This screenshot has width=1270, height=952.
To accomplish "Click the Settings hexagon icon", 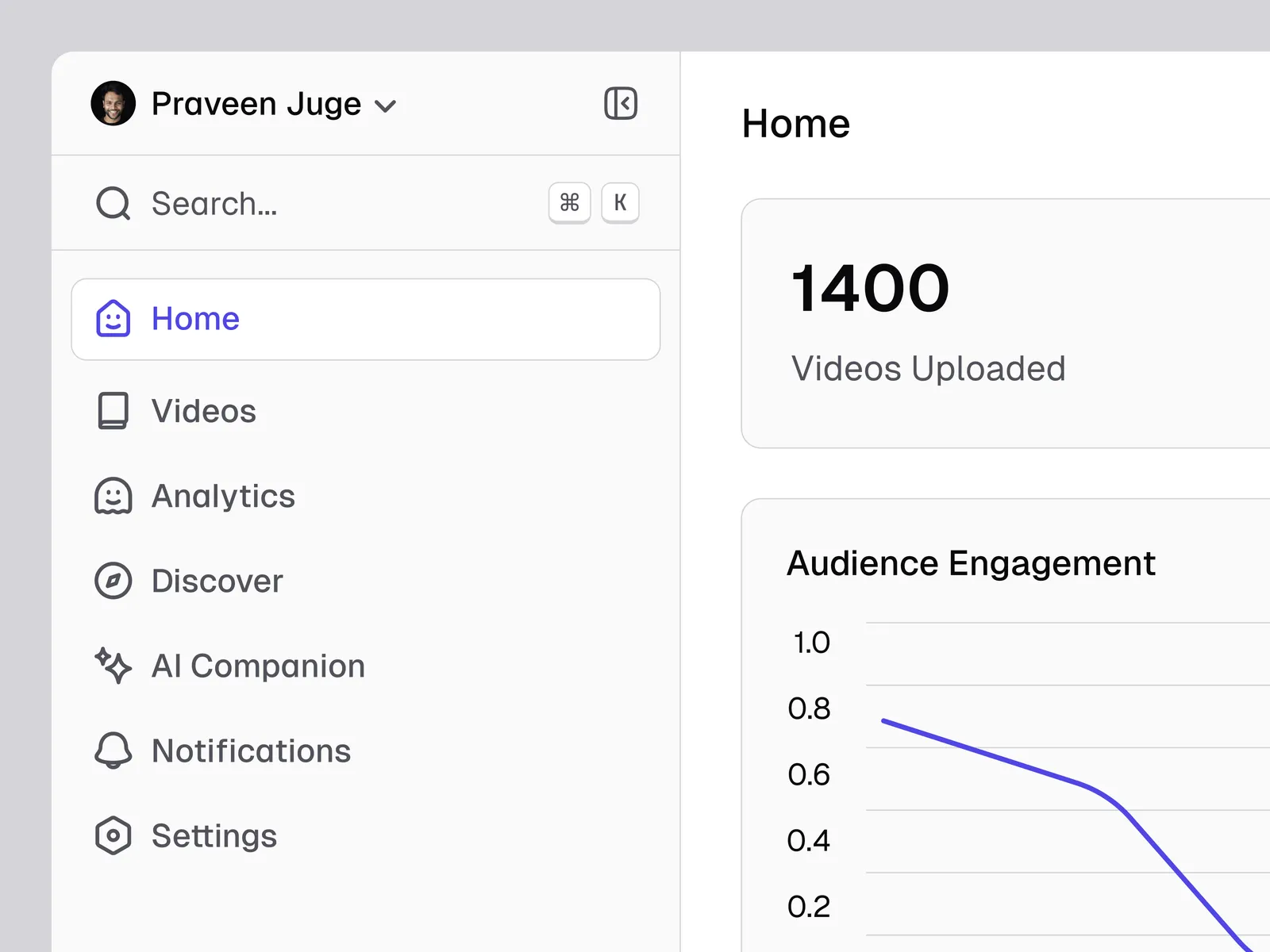I will pyautogui.click(x=113, y=835).
